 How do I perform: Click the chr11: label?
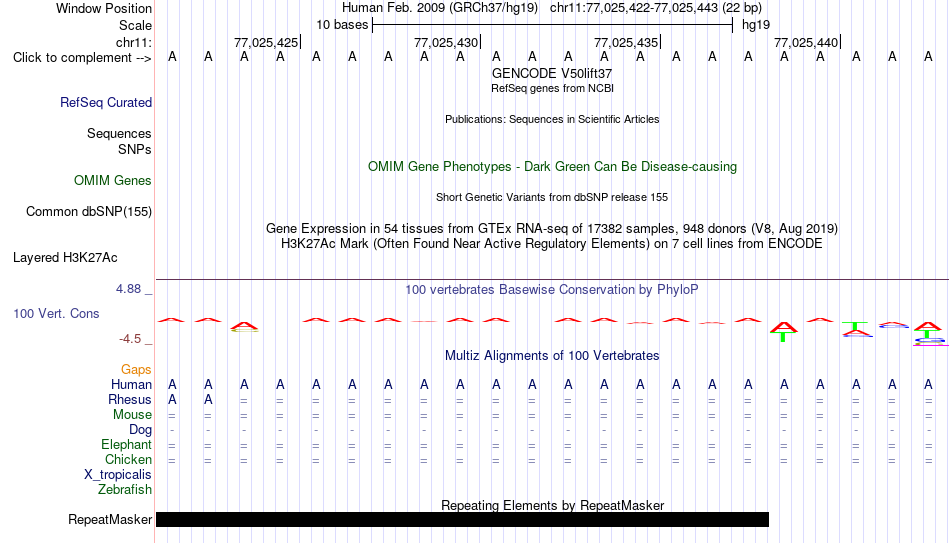[x=134, y=42]
